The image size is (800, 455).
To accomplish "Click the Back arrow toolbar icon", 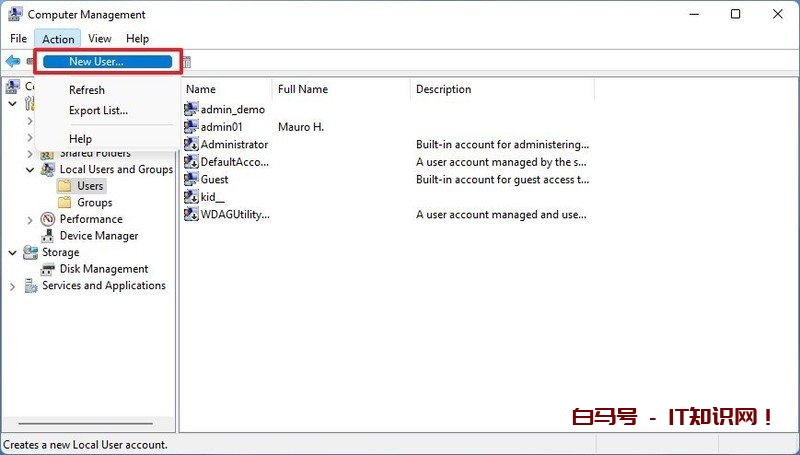I will pyautogui.click(x=12, y=62).
